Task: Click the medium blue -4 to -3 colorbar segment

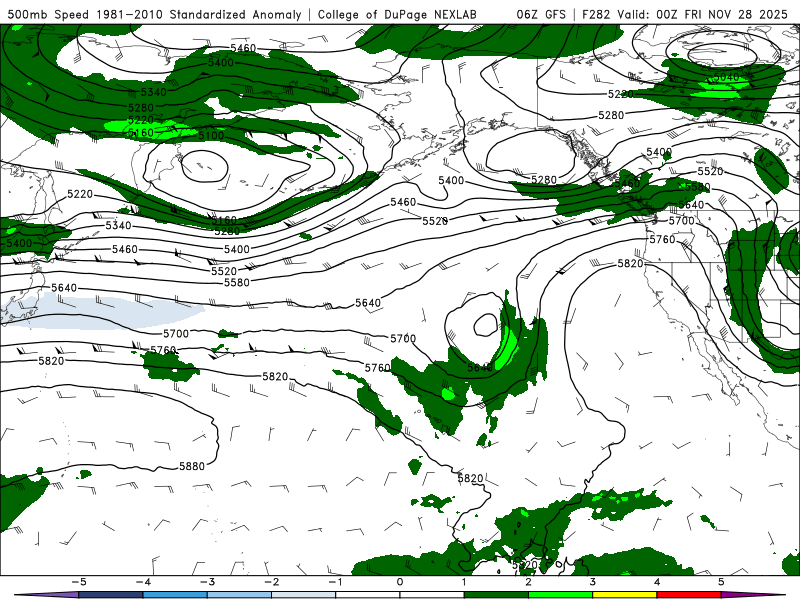Action: coord(175,595)
